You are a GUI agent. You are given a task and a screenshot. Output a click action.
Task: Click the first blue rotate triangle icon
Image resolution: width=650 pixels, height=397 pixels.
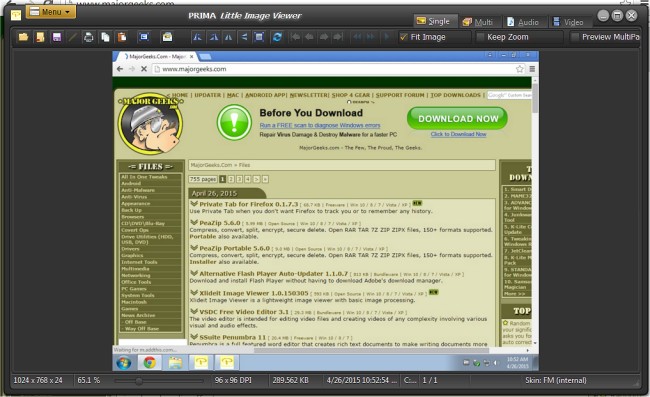point(197,37)
